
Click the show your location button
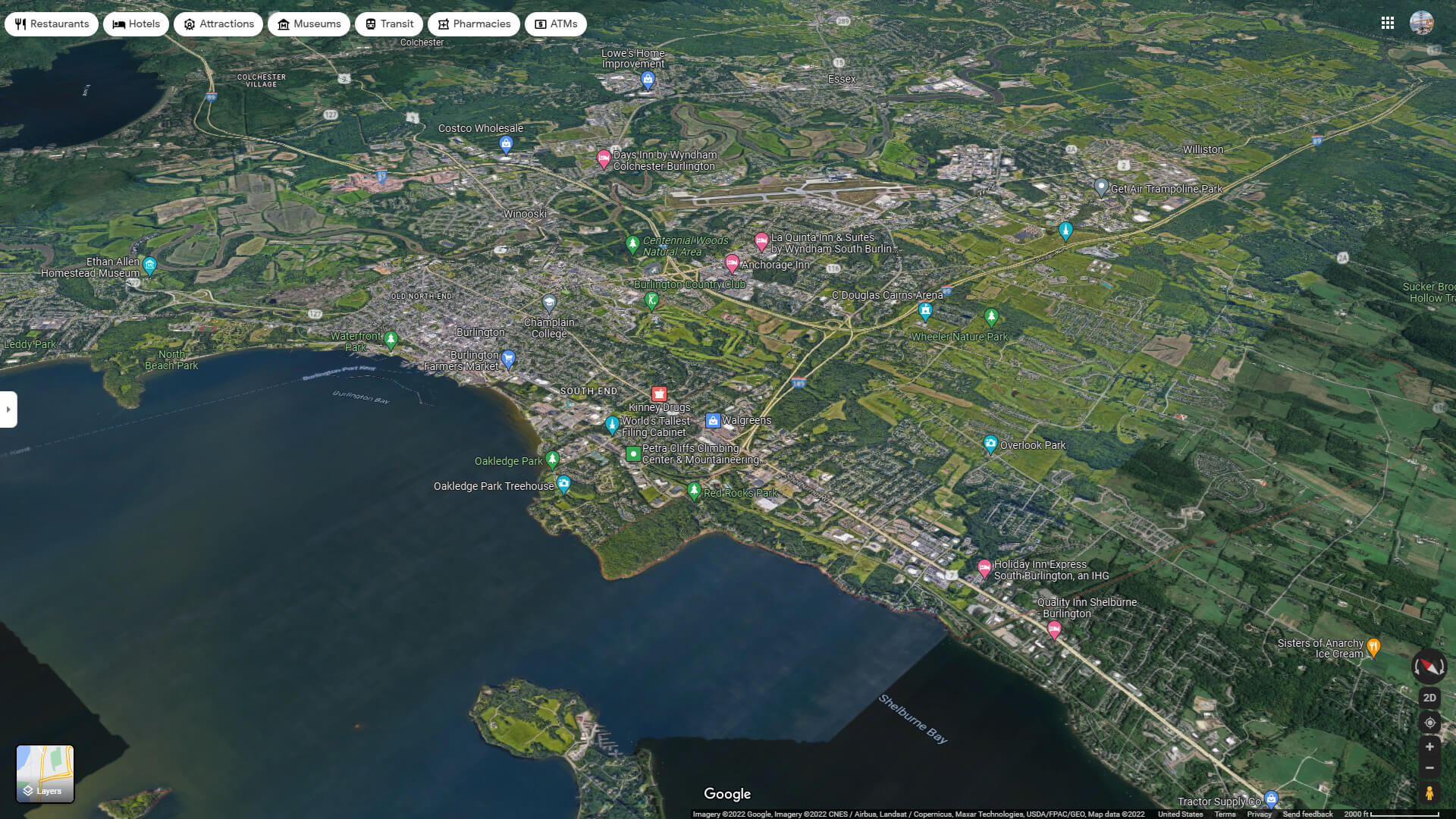tap(1429, 723)
